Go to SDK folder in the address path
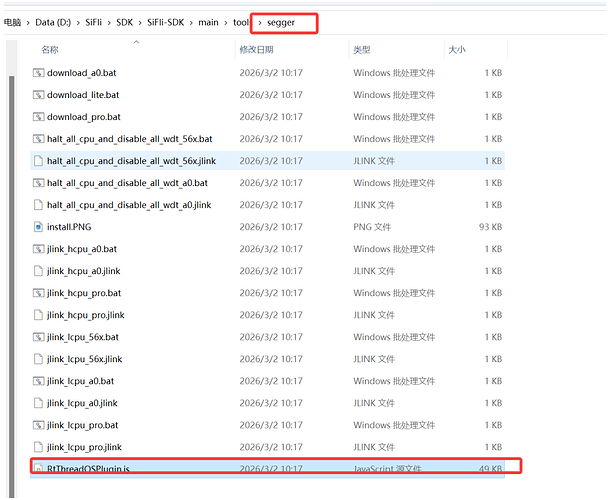The width and height of the screenshot is (614, 500). click(x=125, y=22)
